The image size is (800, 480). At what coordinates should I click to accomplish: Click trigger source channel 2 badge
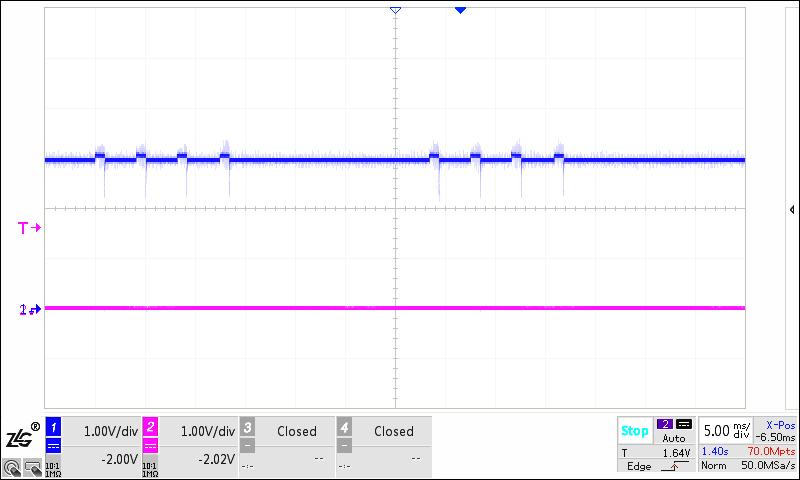coord(664,424)
